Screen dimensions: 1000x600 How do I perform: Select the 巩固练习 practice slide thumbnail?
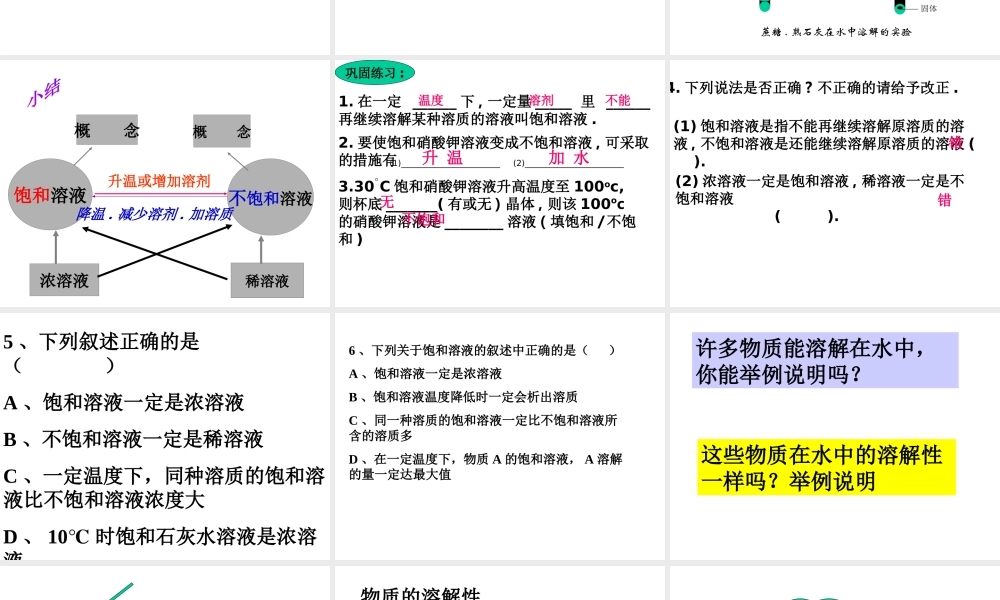pos(499,183)
